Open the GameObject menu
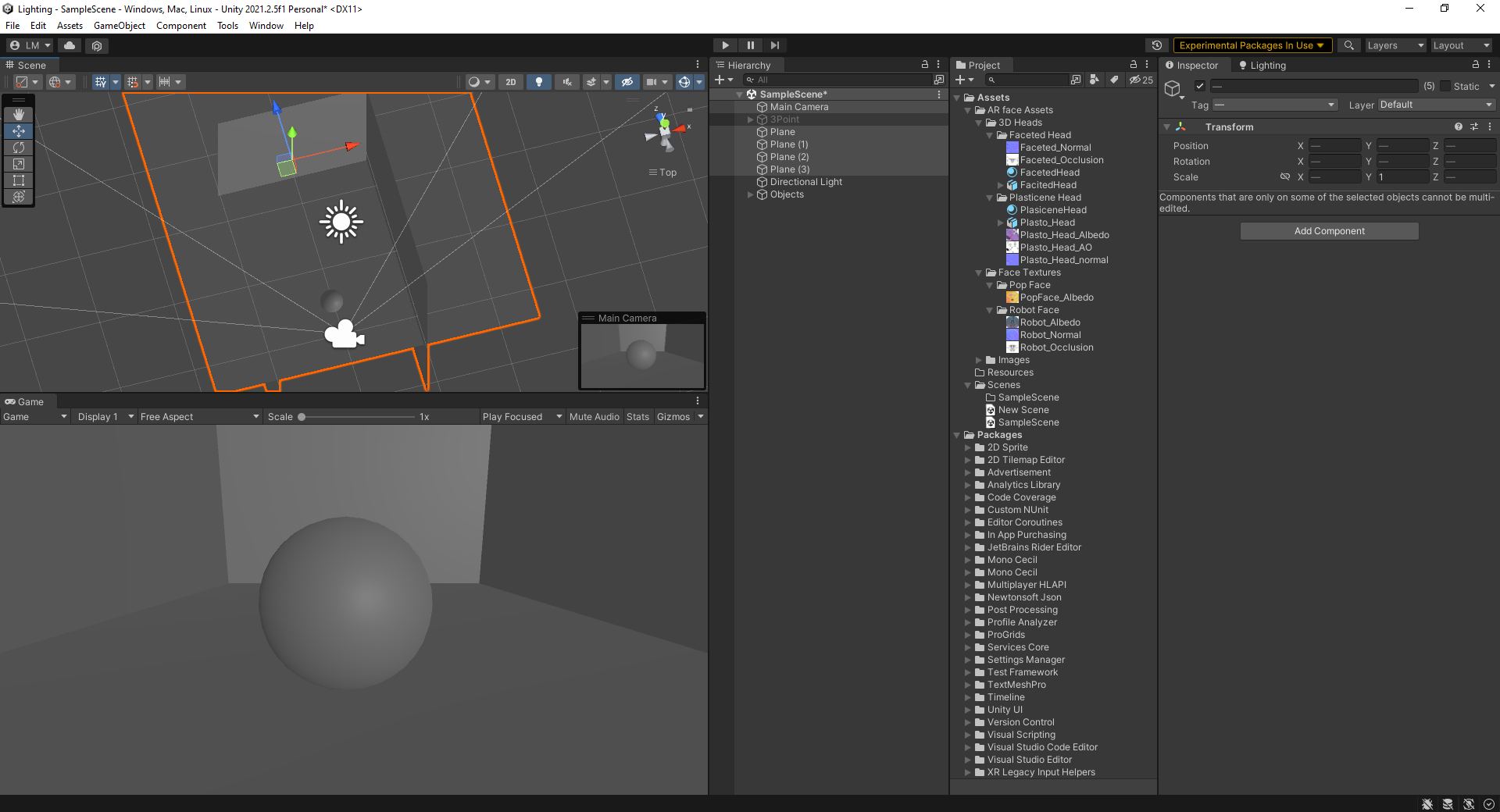Screen dimensions: 1500x812 tap(120, 26)
